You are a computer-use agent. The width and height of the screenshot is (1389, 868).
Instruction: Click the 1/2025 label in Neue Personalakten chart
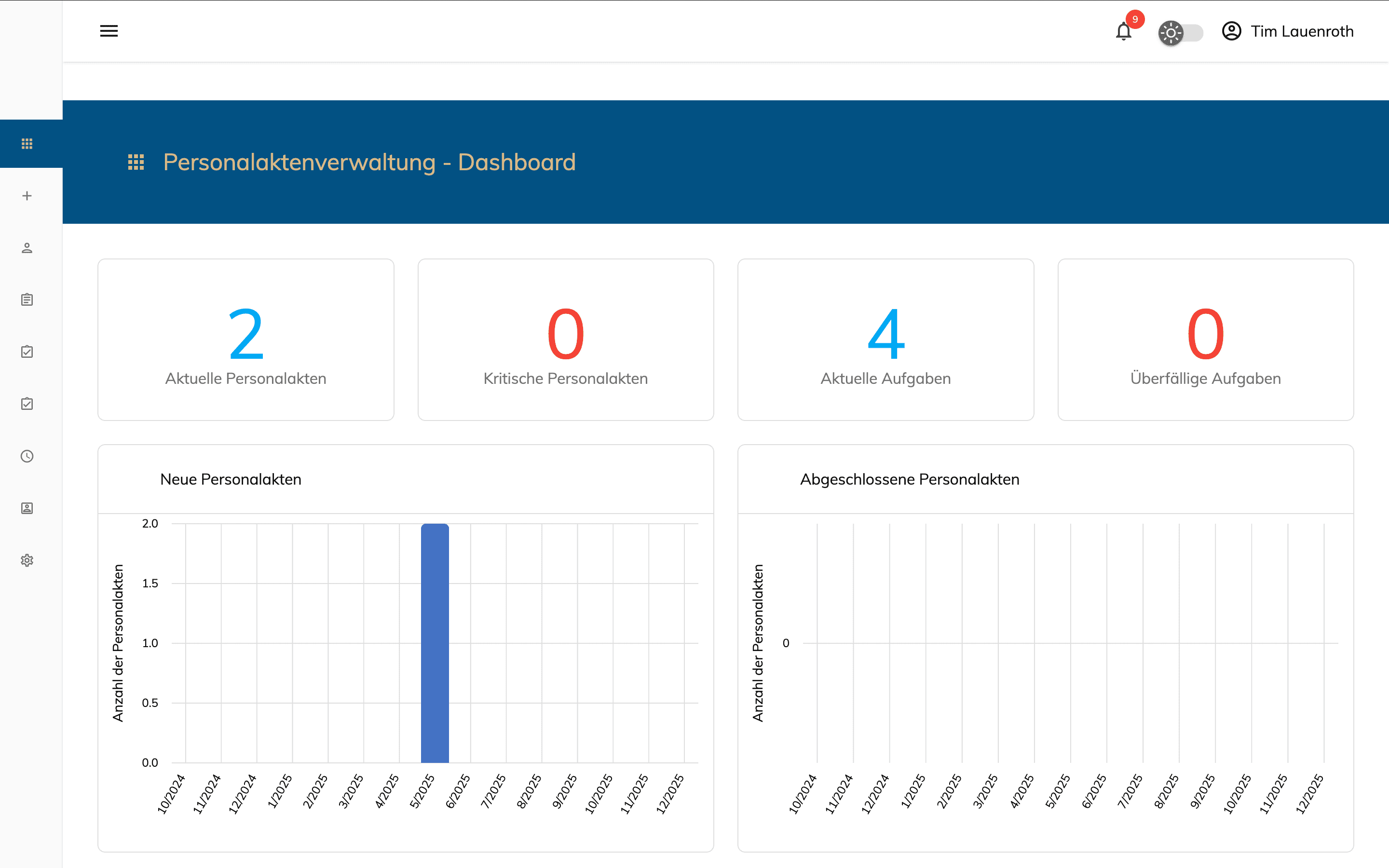coord(280,791)
